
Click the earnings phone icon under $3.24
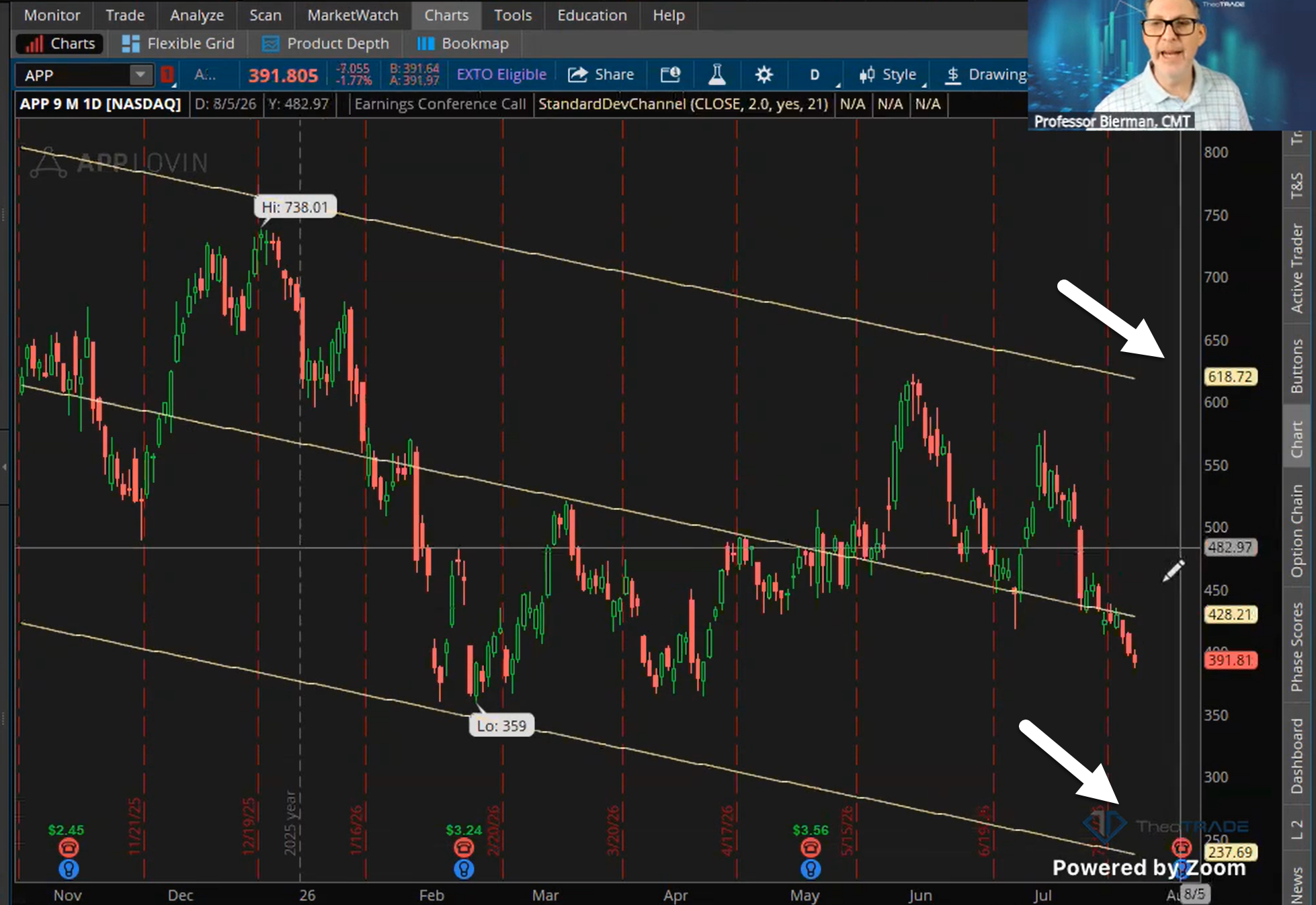463,848
